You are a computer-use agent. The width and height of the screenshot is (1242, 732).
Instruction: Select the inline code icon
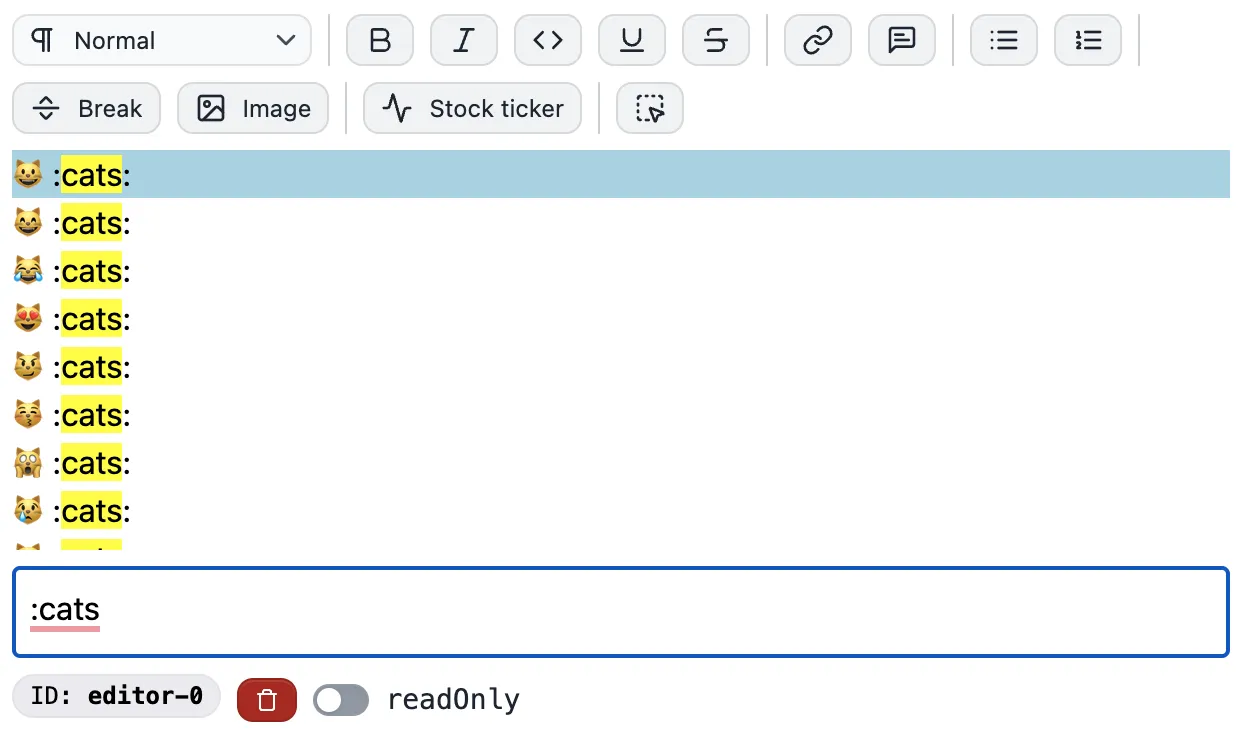point(548,40)
